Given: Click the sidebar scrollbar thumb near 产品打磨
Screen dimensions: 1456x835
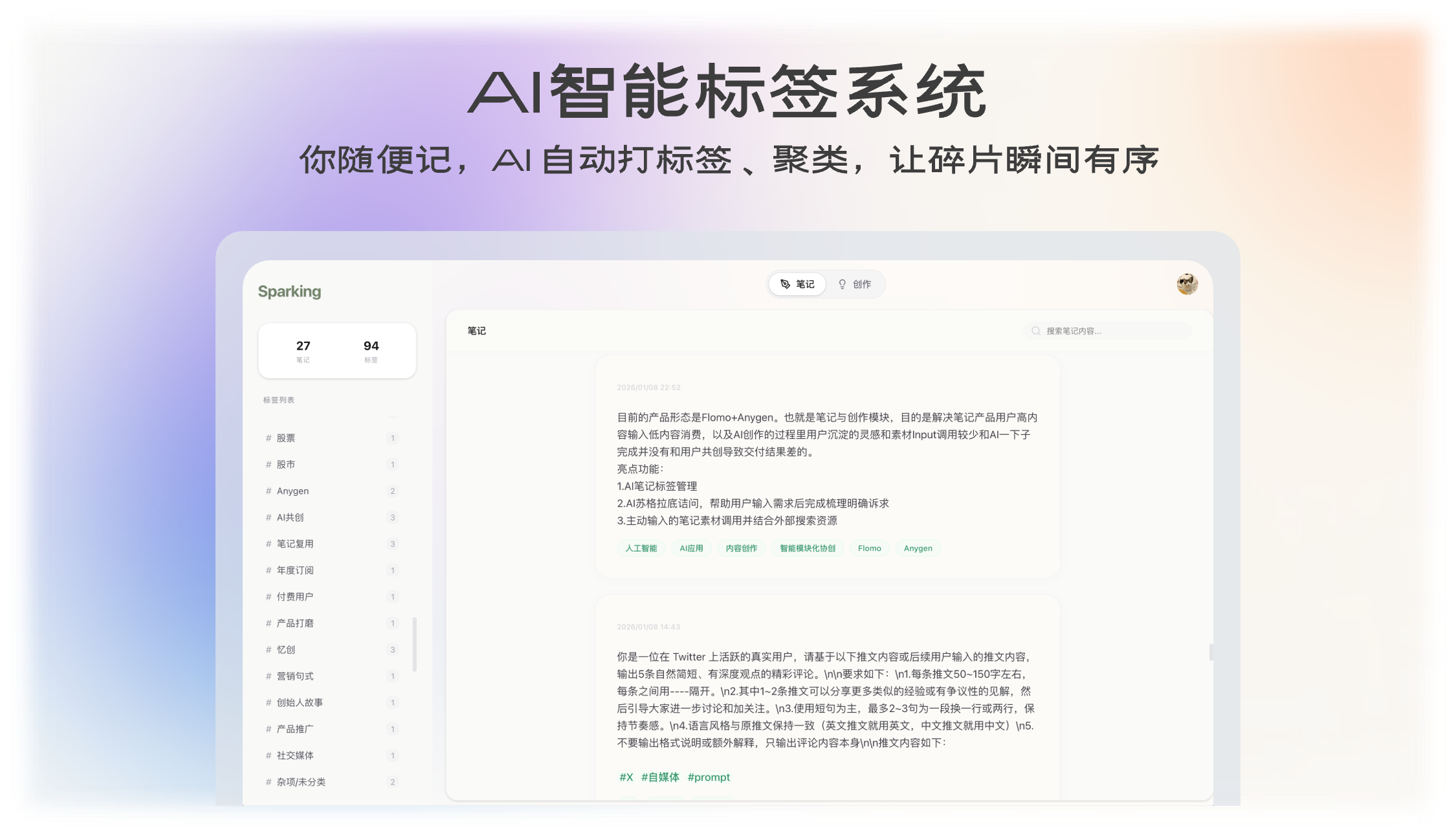Looking at the screenshot, I should tap(415, 631).
